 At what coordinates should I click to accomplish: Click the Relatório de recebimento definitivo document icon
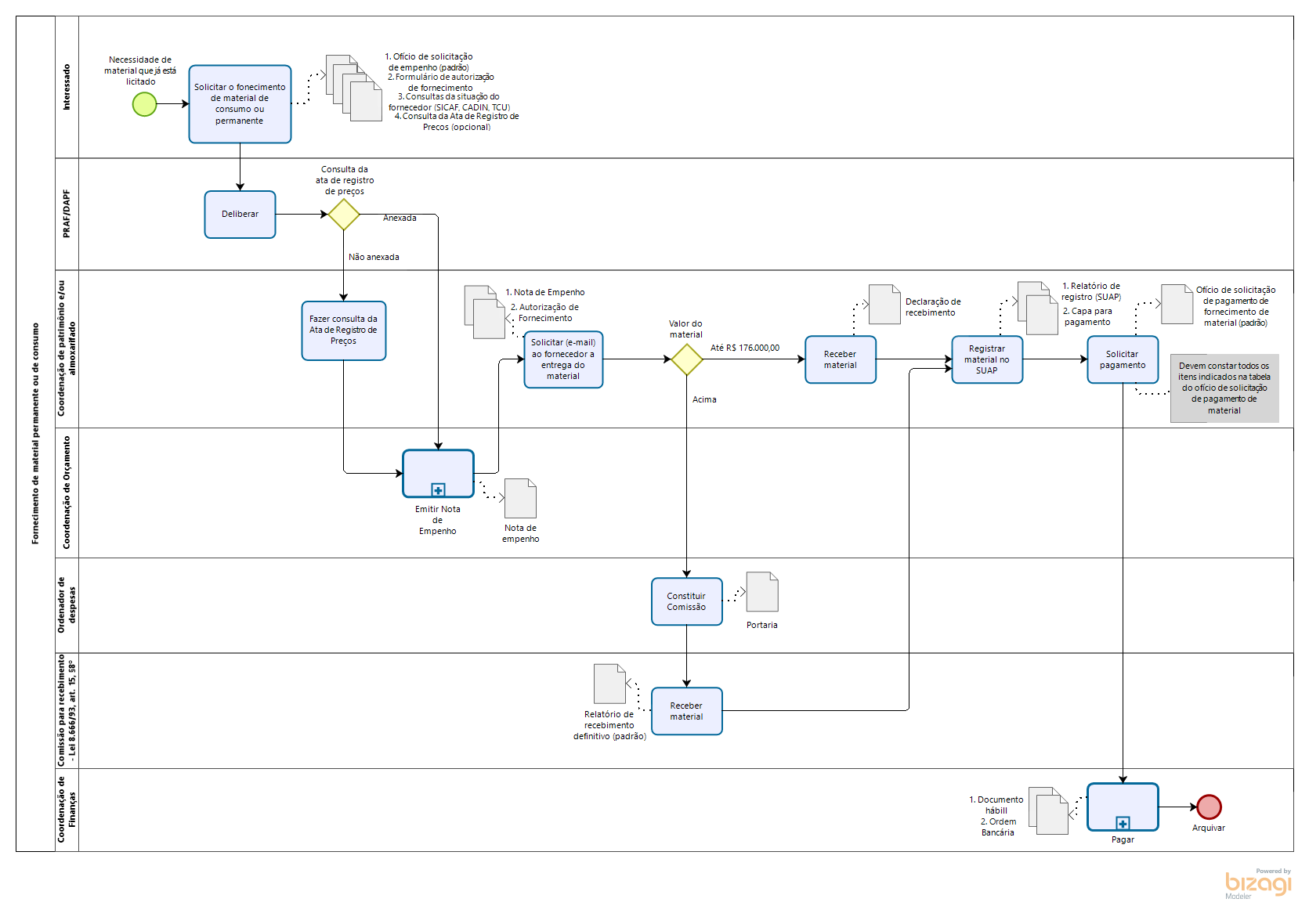coord(609,684)
